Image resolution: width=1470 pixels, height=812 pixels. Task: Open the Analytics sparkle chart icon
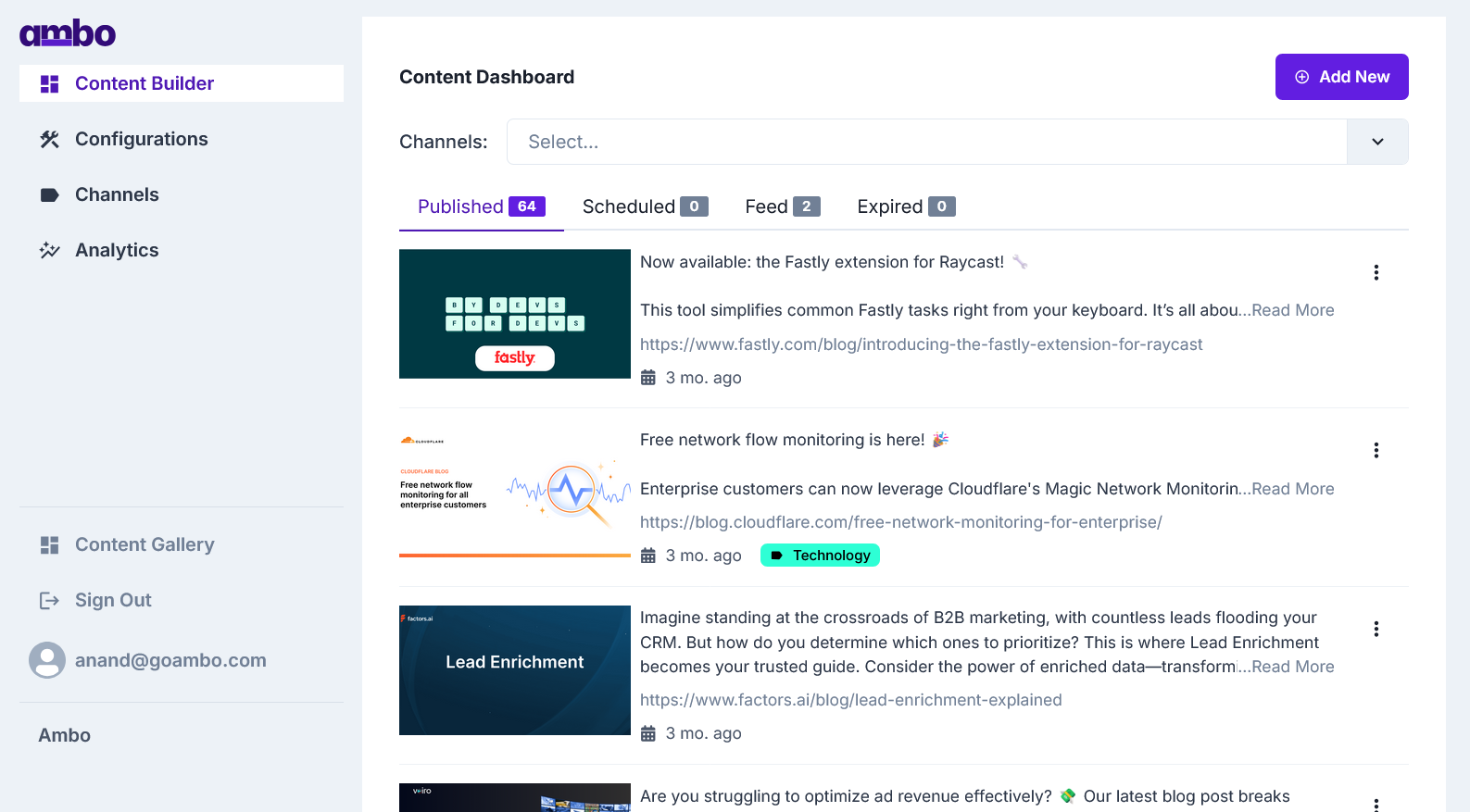50,250
